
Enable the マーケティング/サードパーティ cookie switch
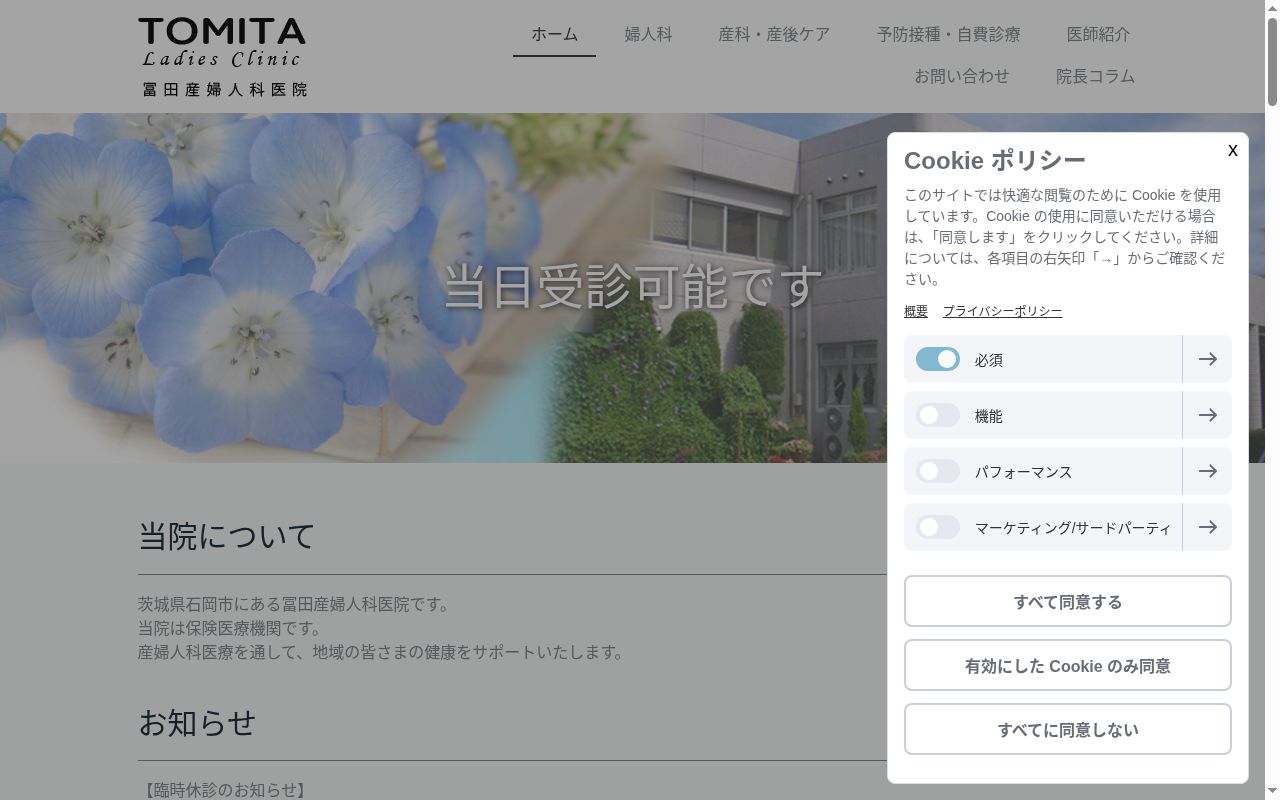click(x=938, y=527)
